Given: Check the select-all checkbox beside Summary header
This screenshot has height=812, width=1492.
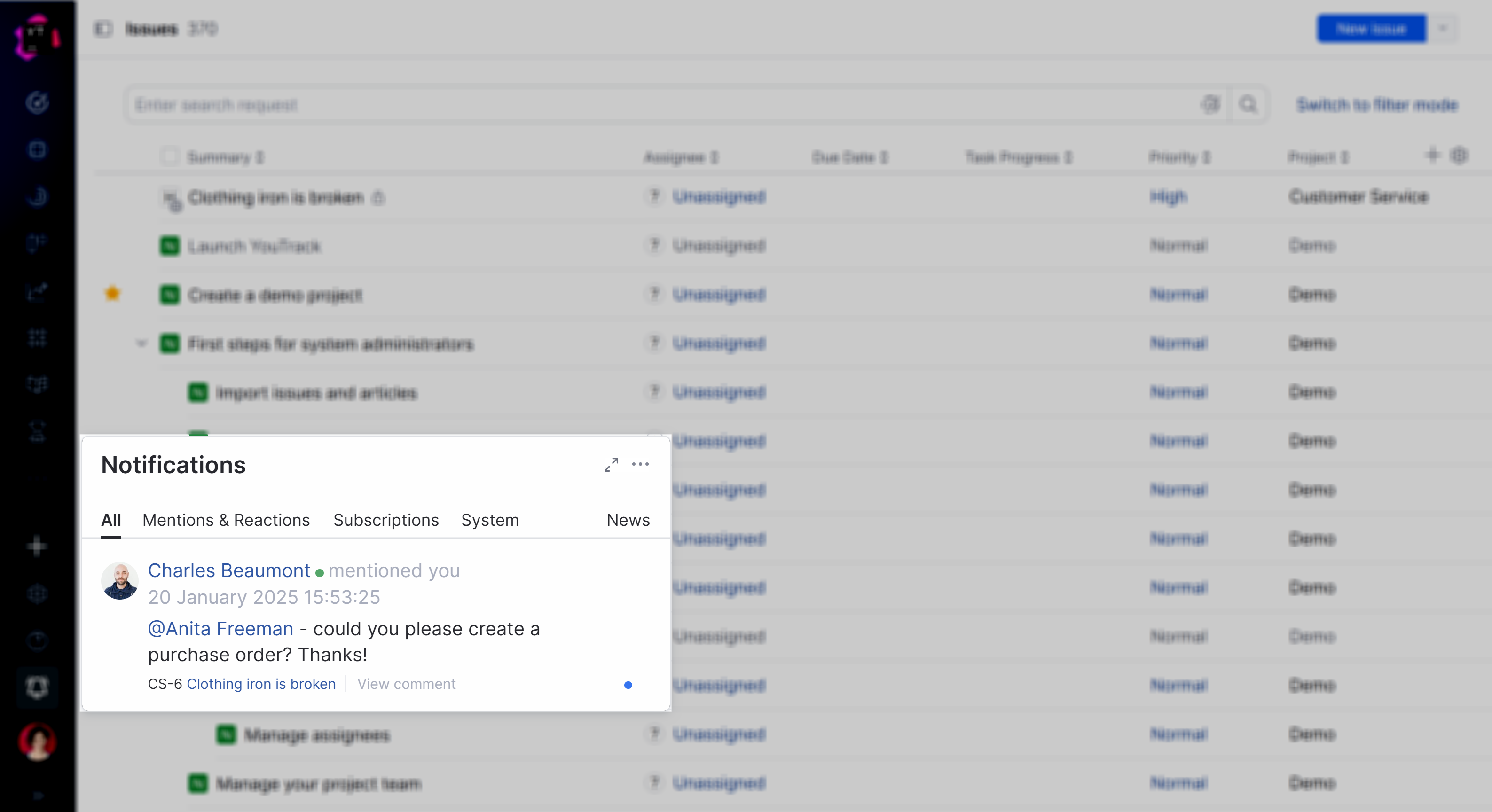Looking at the screenshot, I should (x=170, y=157).
